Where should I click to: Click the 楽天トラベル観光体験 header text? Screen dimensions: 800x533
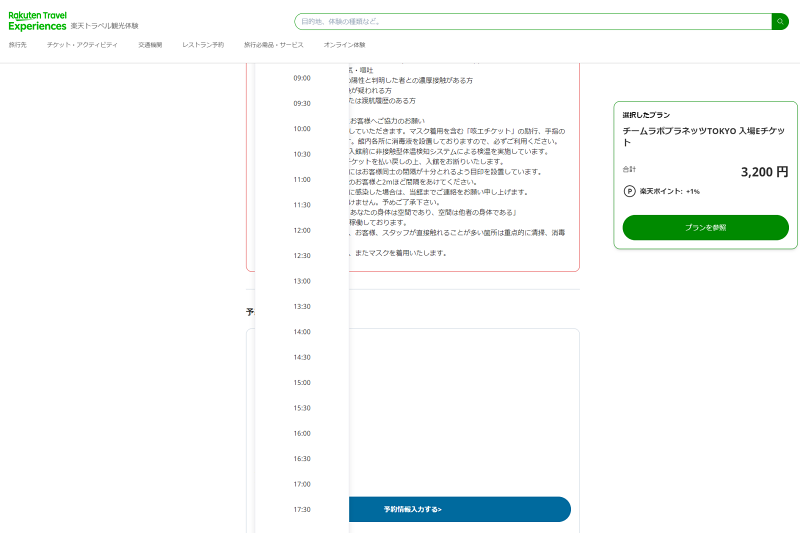point(104,26)
